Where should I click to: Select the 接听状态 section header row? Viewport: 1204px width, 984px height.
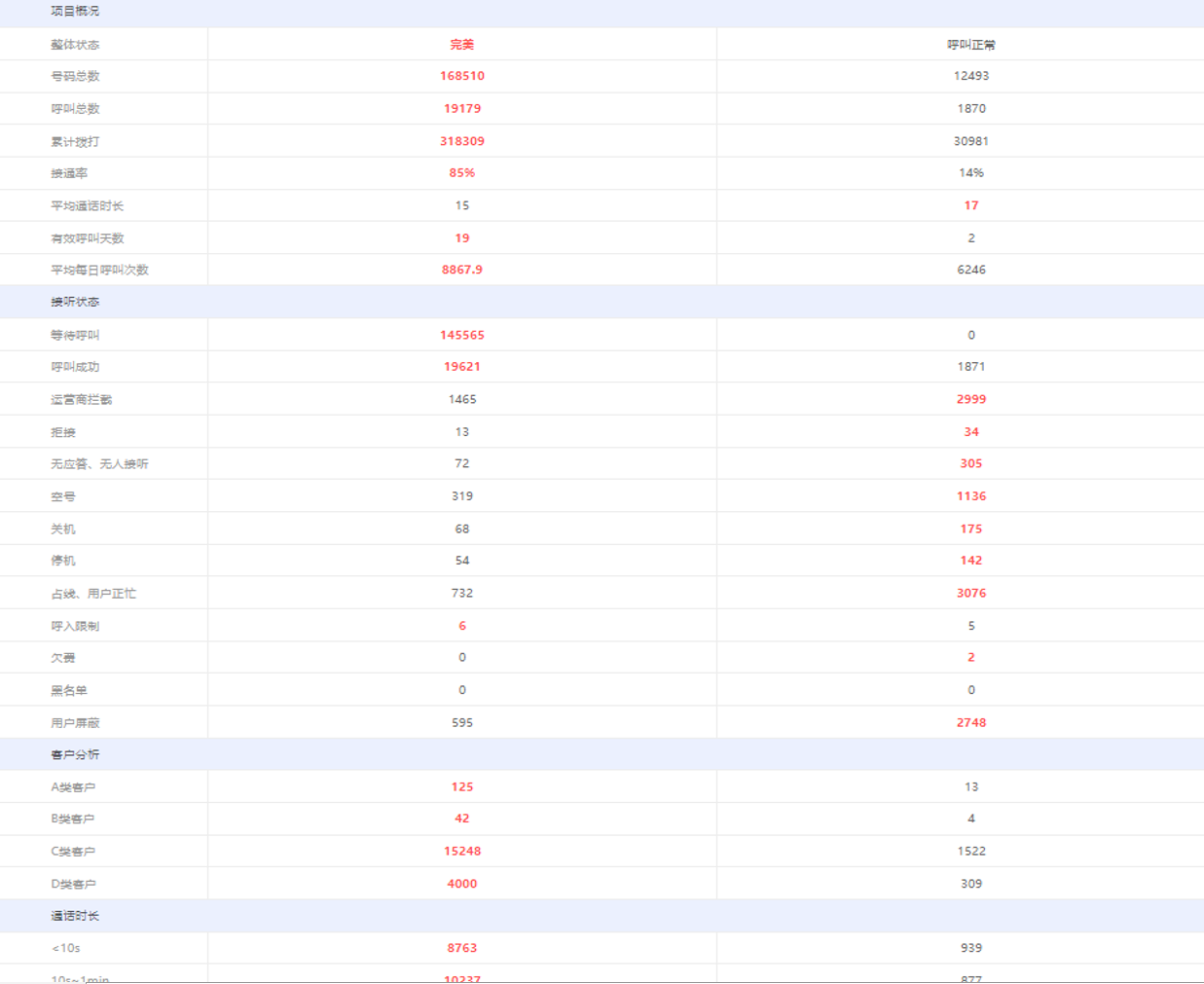tap(75, 303)
